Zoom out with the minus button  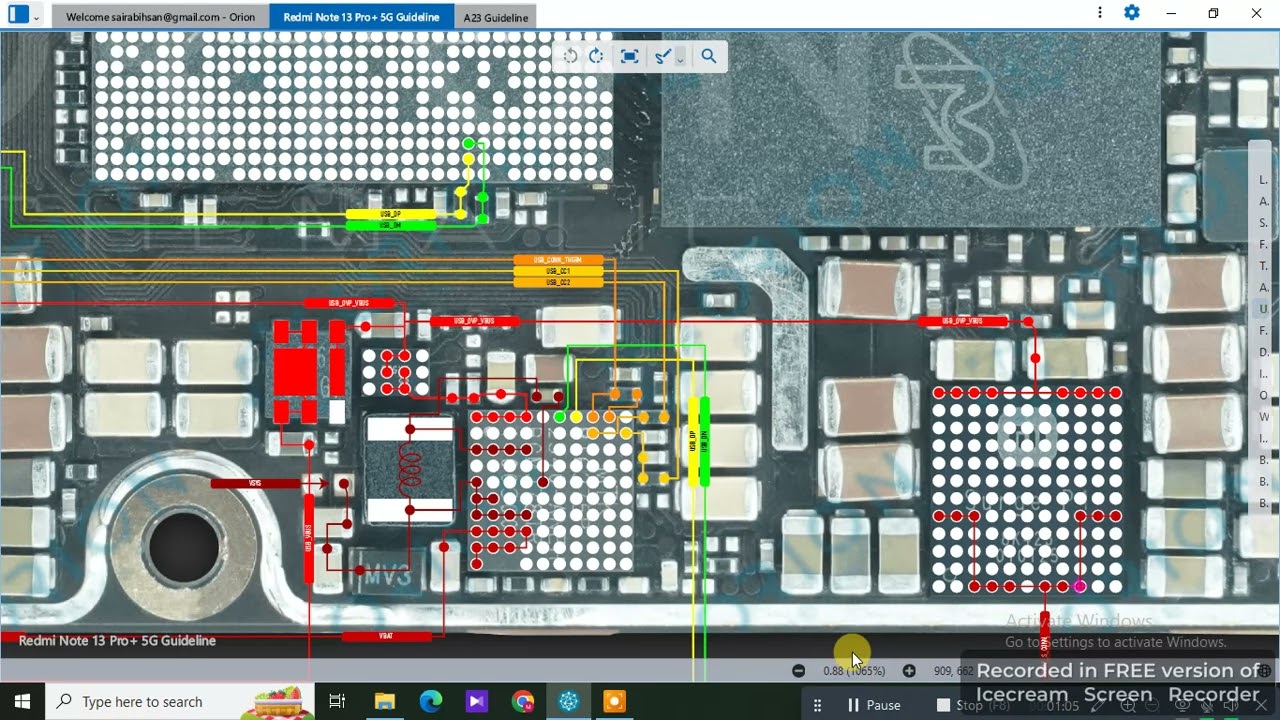click(798, 671)
